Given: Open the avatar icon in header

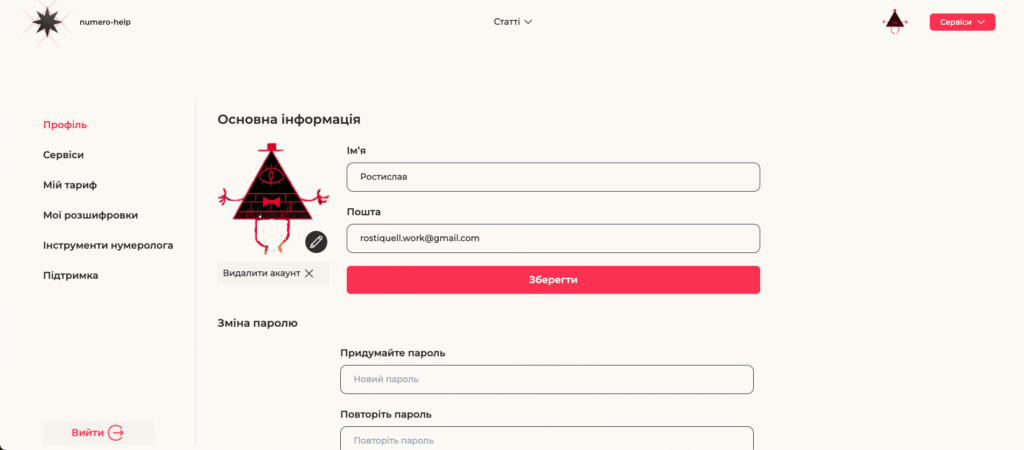Looking at the screenshot, I should coord(895,22).
